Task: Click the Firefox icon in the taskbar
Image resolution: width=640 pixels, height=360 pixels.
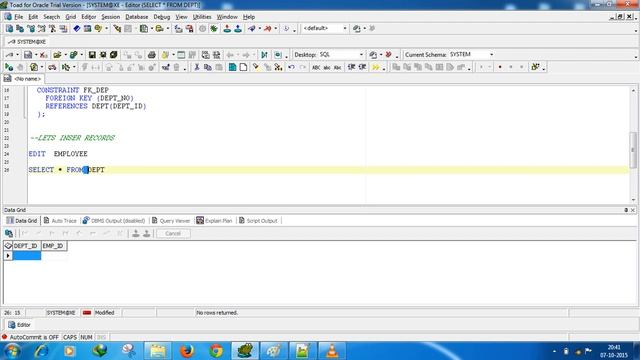Action: click(187, 351)
